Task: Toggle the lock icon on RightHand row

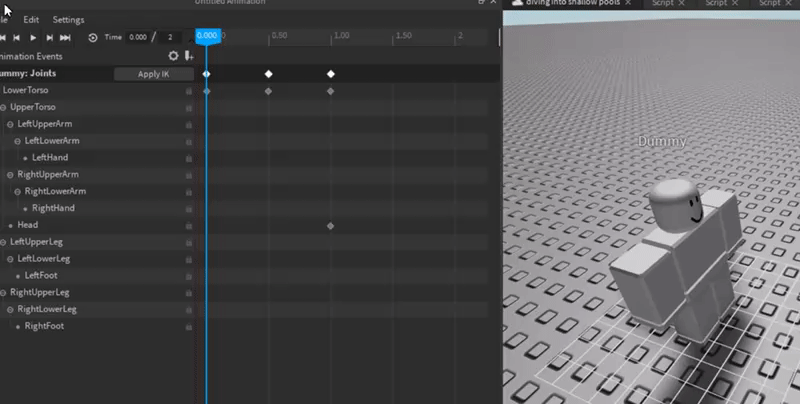Action: 189,209
